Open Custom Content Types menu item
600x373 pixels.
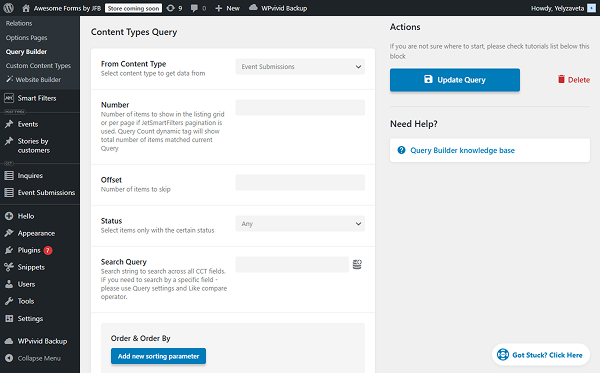coord(38,65)
